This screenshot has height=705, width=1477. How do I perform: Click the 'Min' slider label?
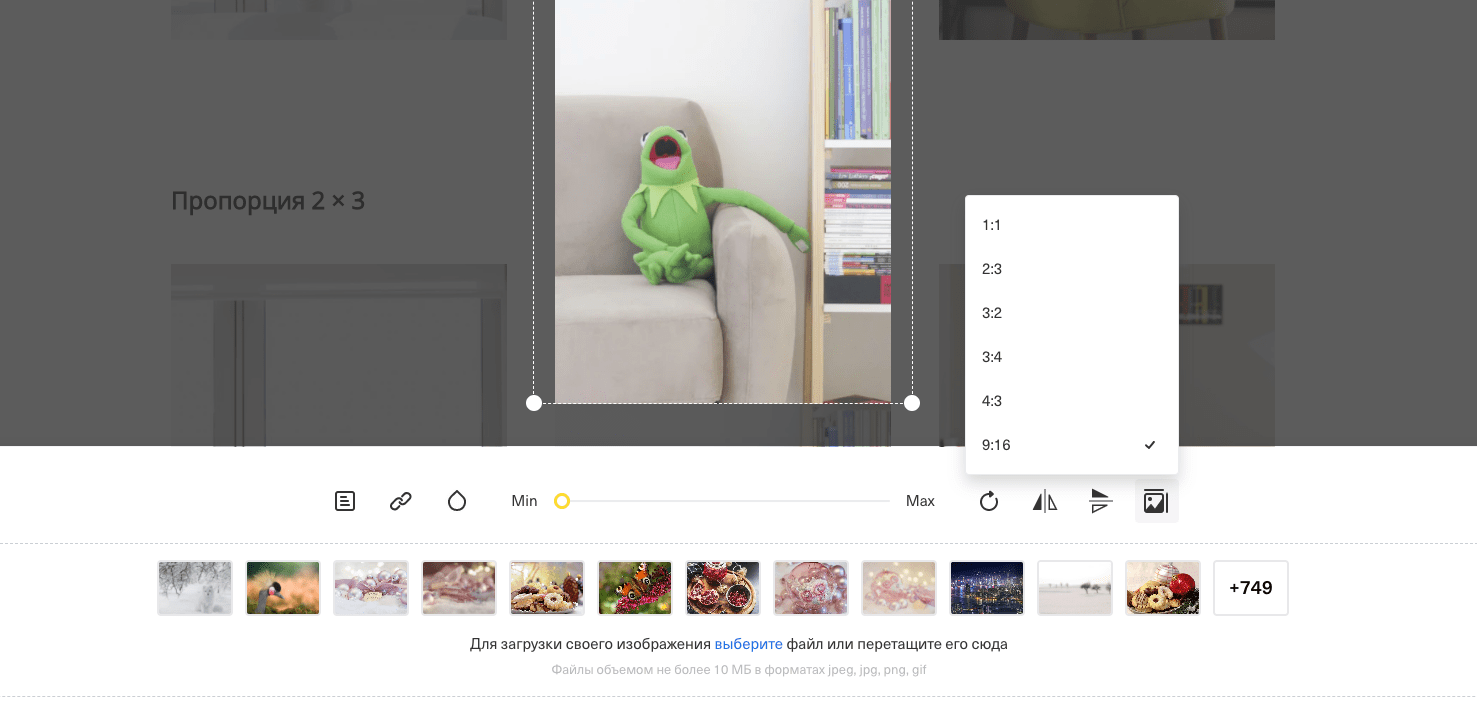[x=524, y=501]
